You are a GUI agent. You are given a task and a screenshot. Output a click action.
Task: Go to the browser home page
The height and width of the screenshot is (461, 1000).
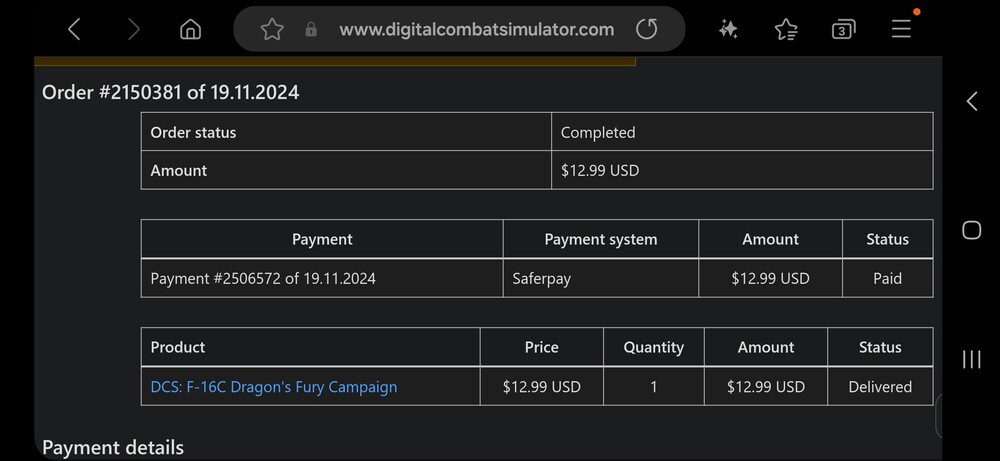coord(190,30)
